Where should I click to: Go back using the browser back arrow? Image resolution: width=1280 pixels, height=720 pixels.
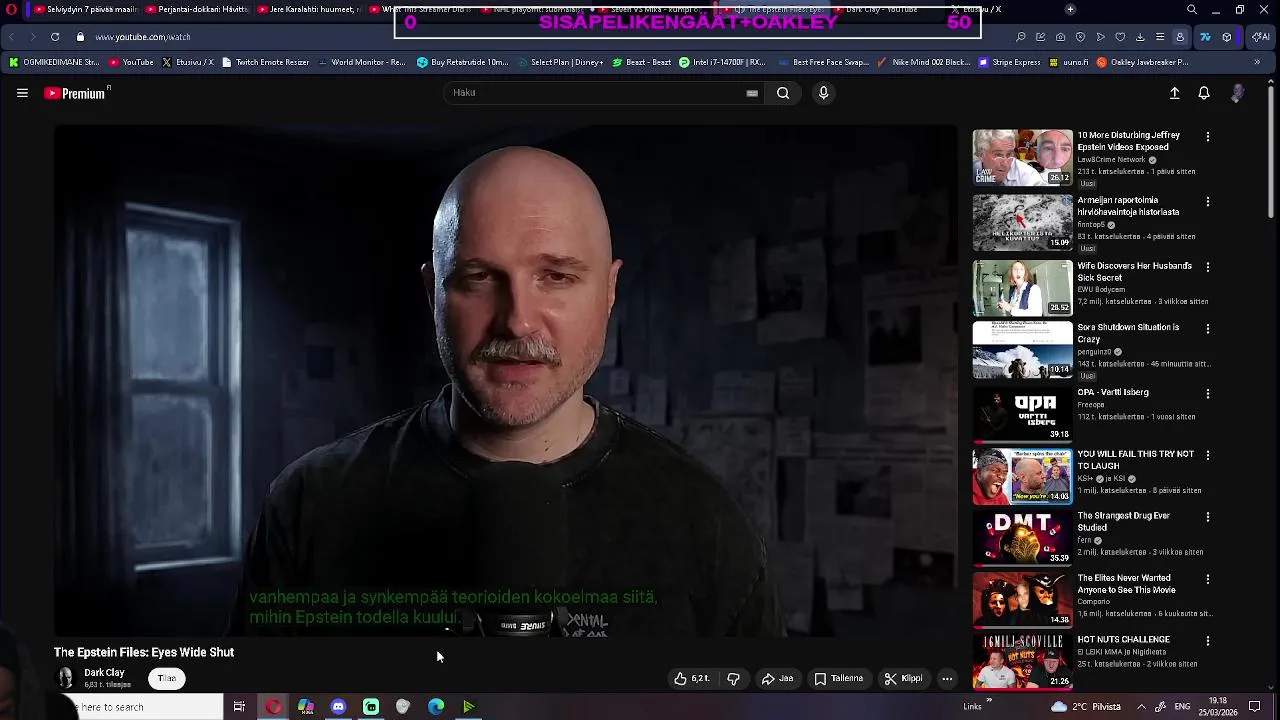point(12,37)
